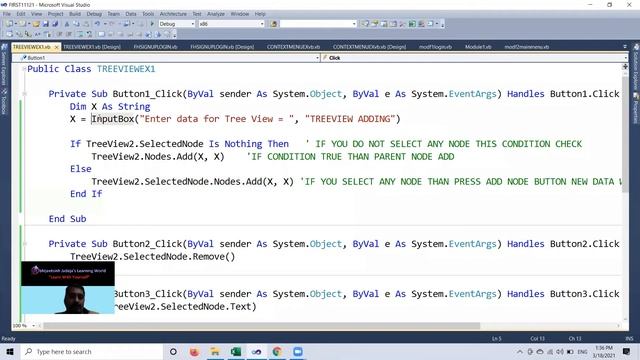Open the Analyze menu
The height and width of the screenshot is (360, 640).
click(x=216, y=14)
